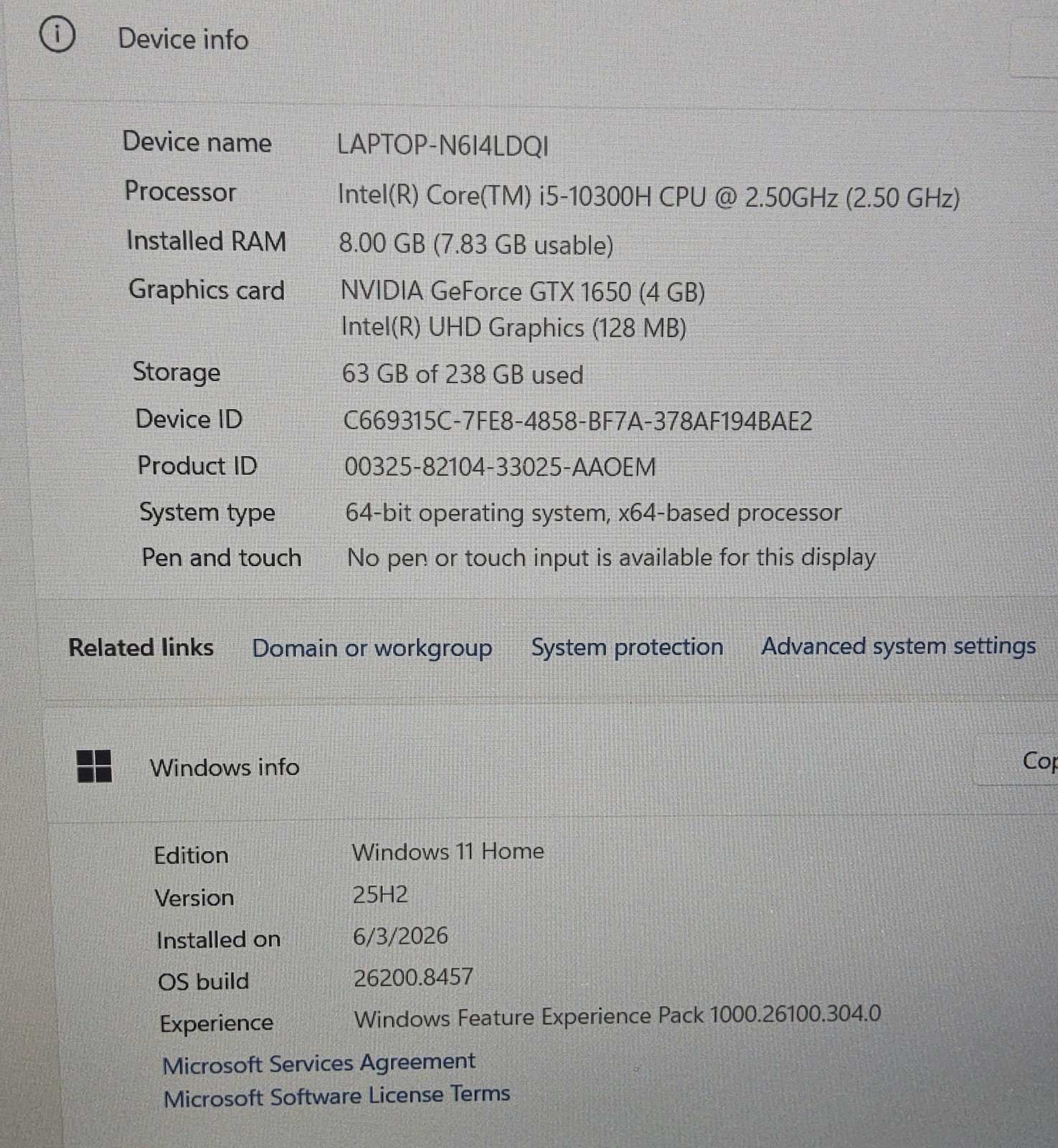Image resolution: width=1058 pixels, height=1148 pixels.
Task: Click the Windows logo icon beside Windows info
Action: pyautogui.click(x=94, y=766)
